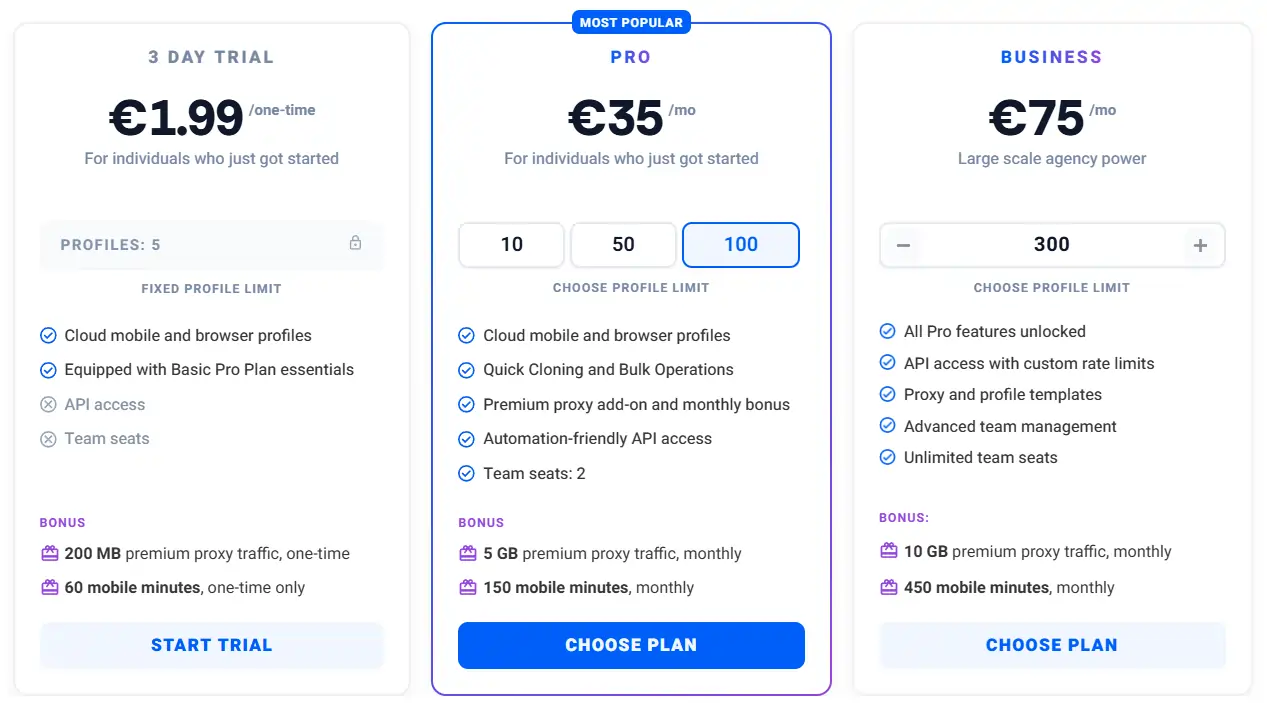
Task: Click the crossed icon next to API access
Action: pos(48,405)
